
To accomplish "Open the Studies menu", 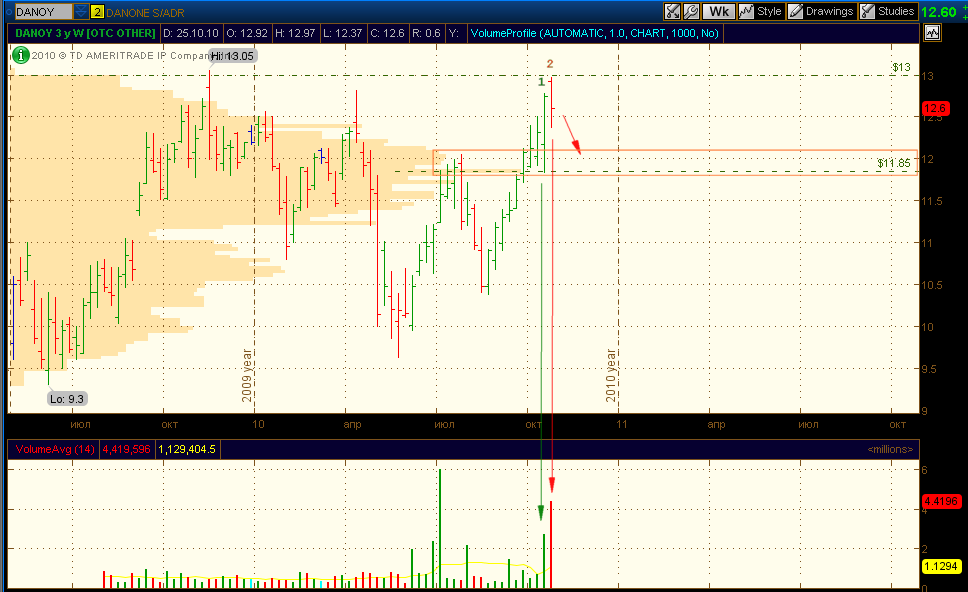I will click(x=888, y=11).
